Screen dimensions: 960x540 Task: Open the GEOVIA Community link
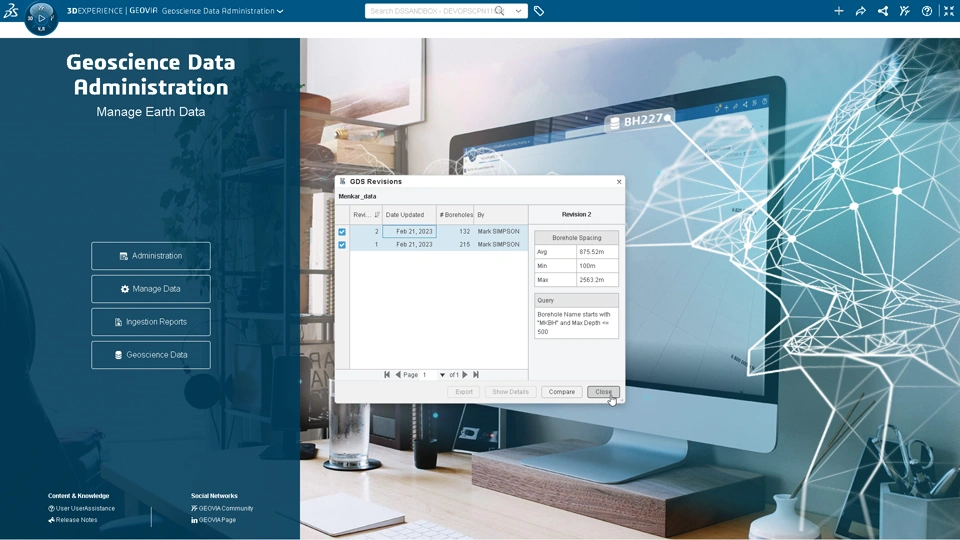coord(222,508)
